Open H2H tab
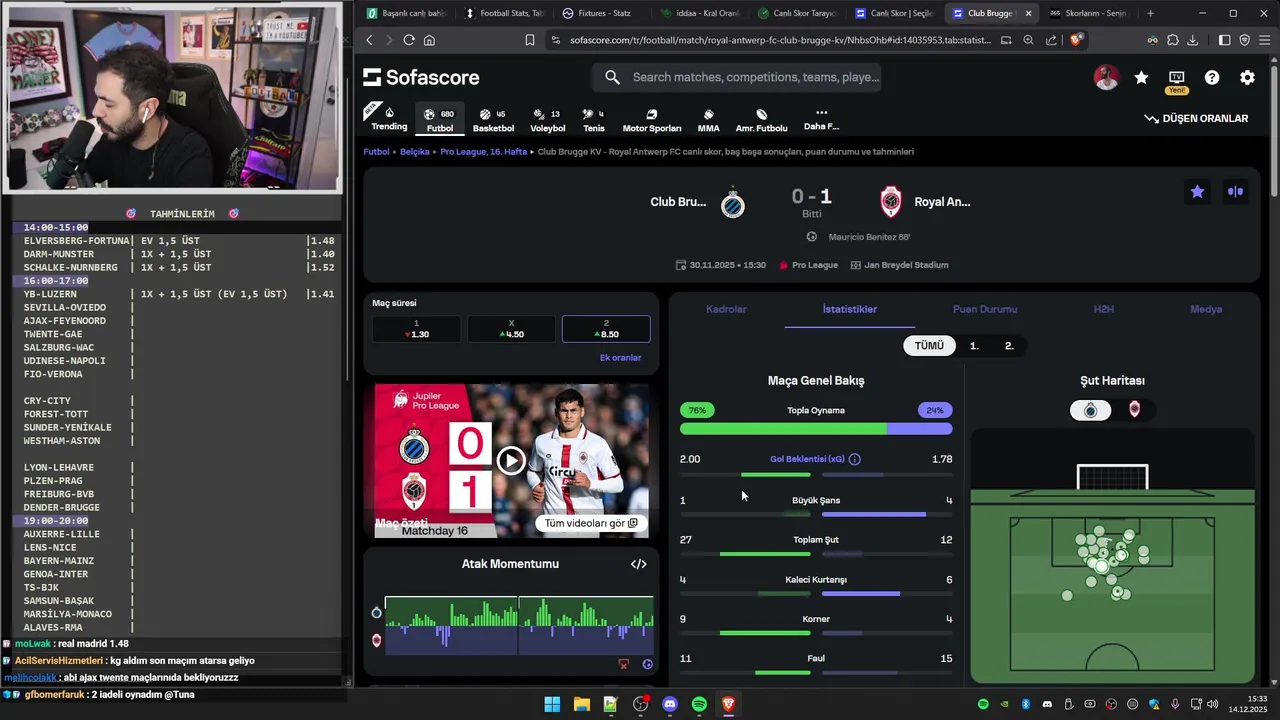 [1104, 309]
